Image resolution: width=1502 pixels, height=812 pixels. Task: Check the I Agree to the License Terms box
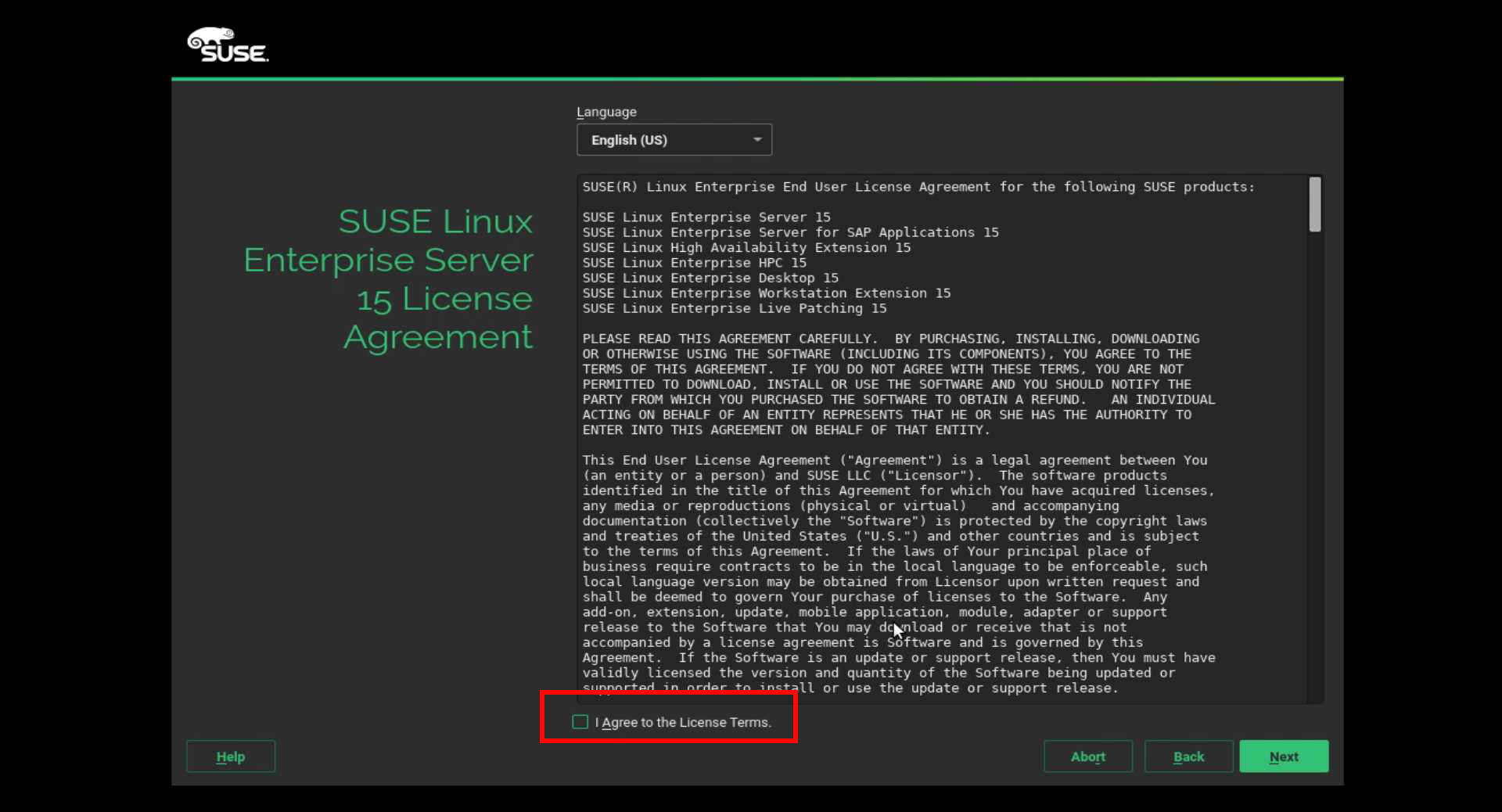coord(580,722)
